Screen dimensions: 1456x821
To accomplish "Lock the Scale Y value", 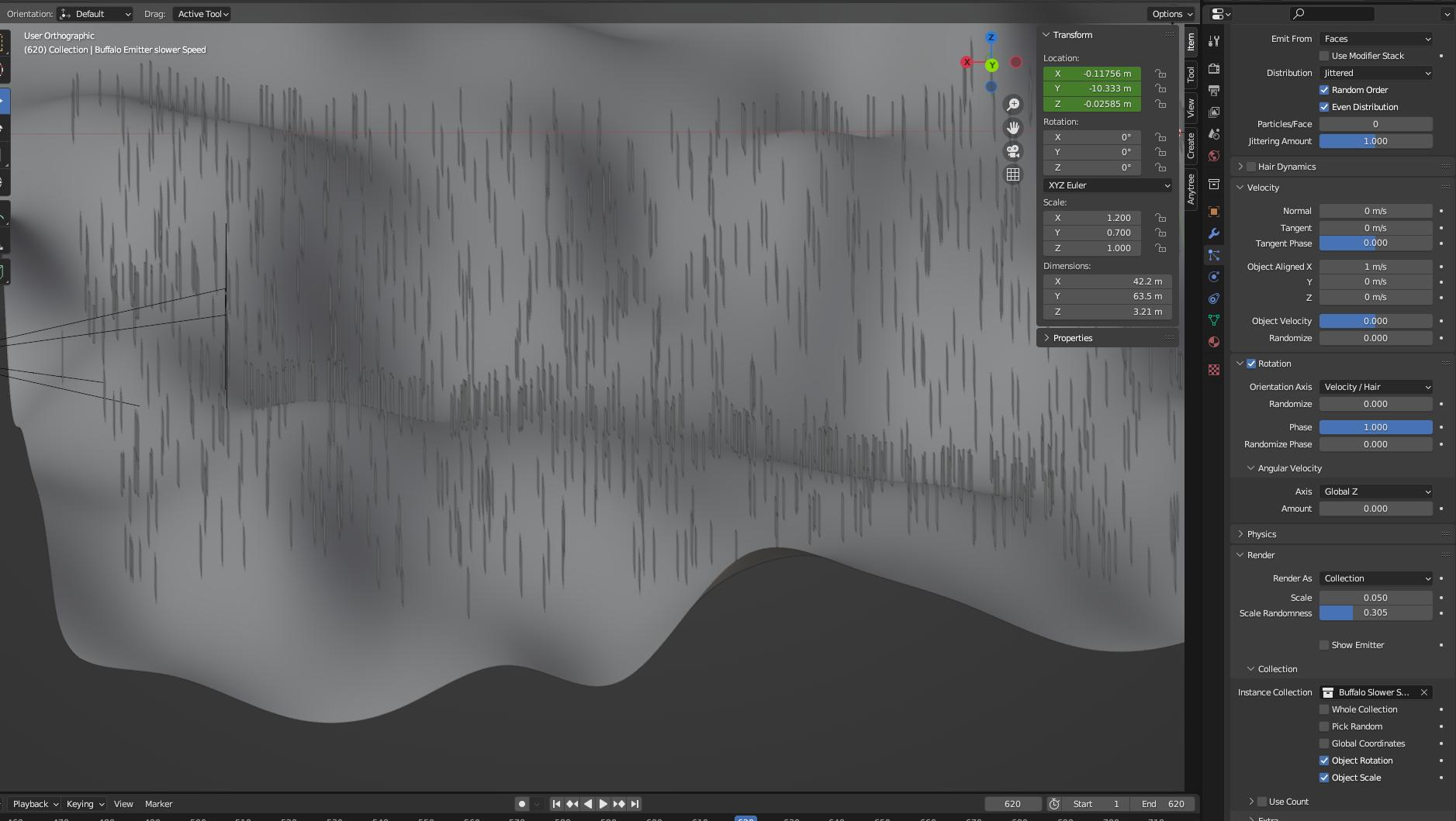I will pos(1160,233).
